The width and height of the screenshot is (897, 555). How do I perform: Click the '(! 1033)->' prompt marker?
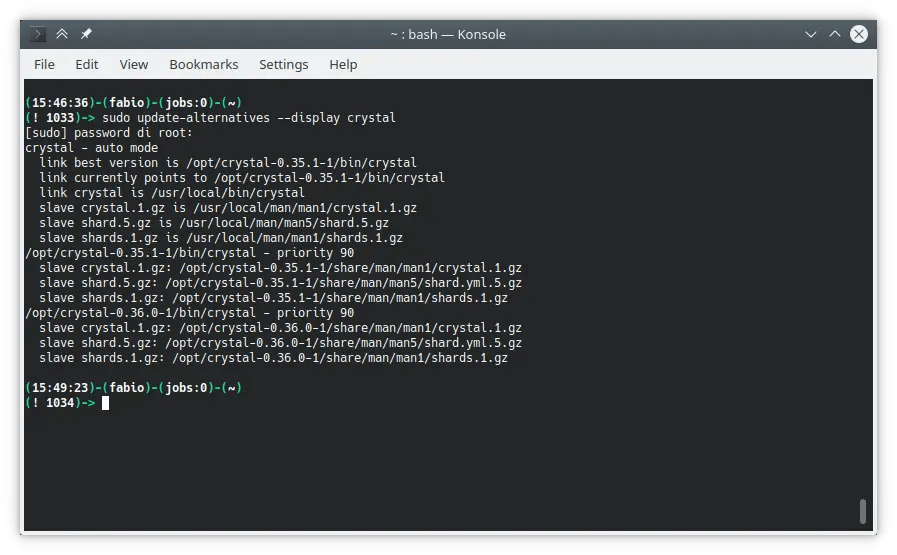pos(60,118)
